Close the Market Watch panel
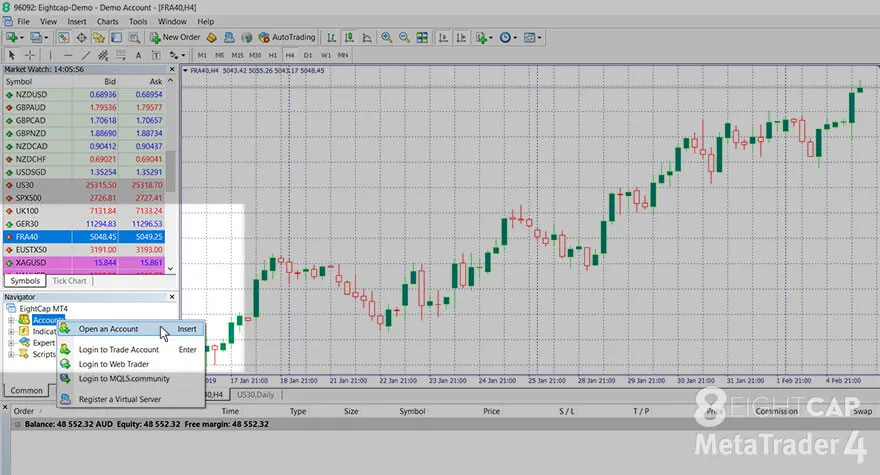This screenshot has height=475, width=880. coord(172,69)
